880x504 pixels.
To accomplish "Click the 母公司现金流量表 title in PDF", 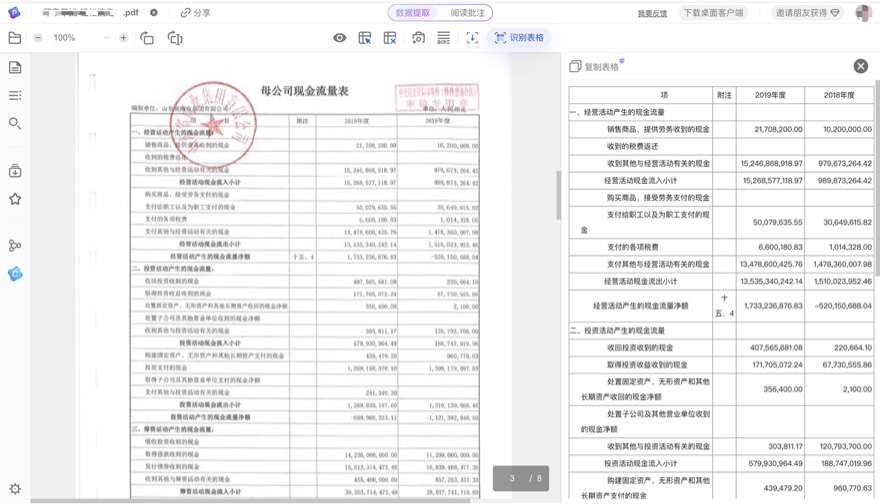I will point(305,91).
